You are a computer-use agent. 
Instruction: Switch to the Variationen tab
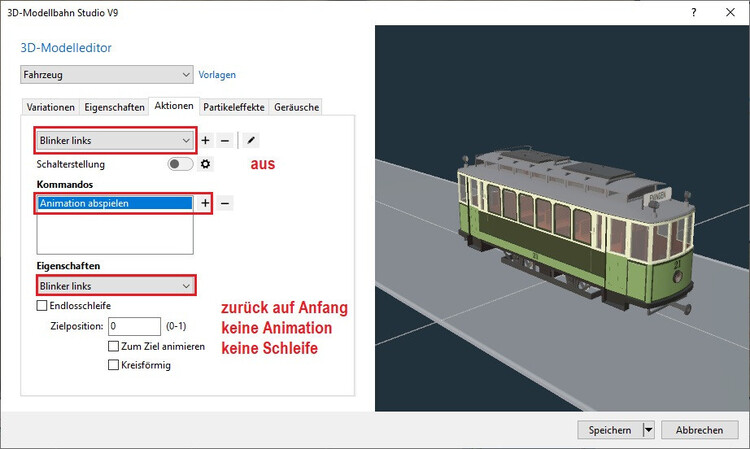pyautogui.click(x=51, y=107)
